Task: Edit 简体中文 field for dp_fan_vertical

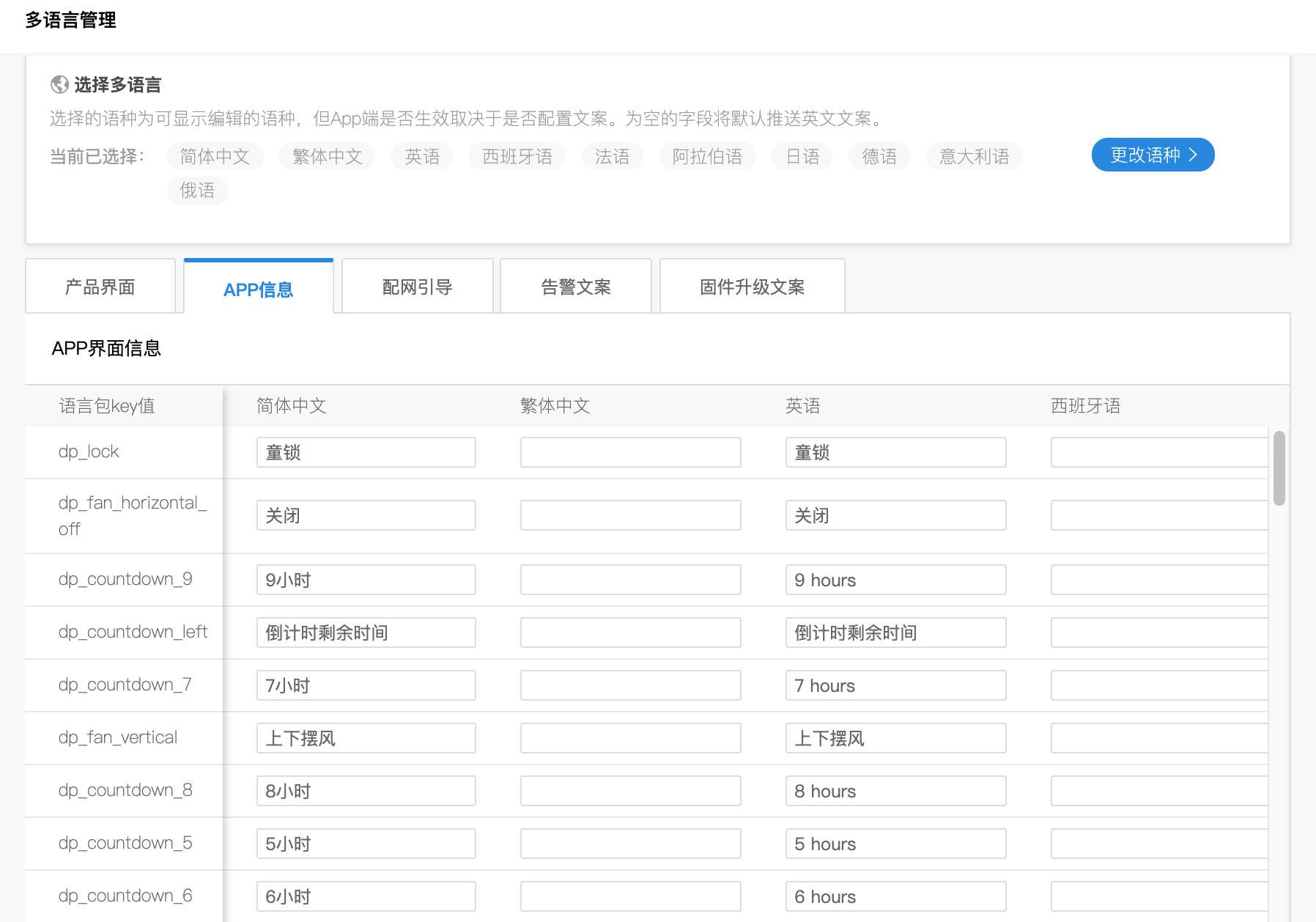Action: 366,738
